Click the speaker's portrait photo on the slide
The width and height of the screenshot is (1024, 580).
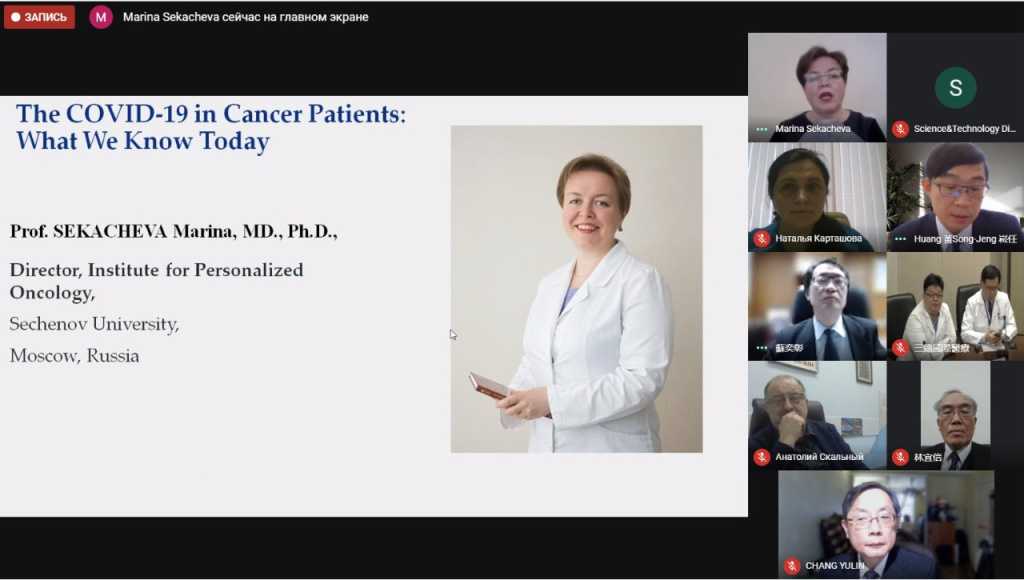(x=576, y=288)
